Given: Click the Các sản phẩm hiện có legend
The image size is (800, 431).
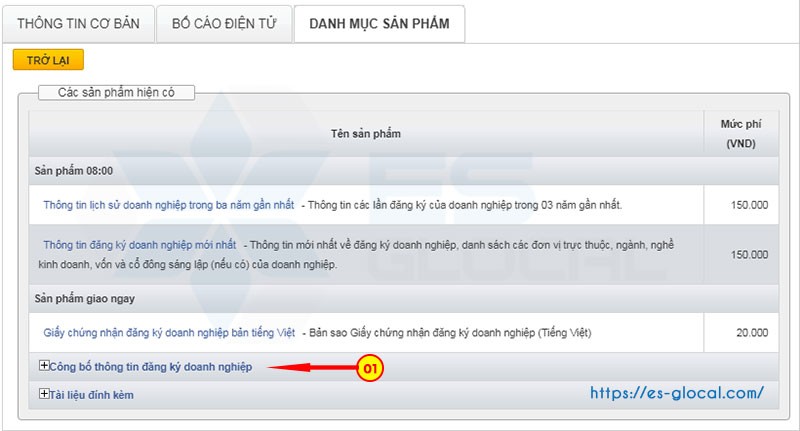Looking at the screenshot, I should click(116, 92).
